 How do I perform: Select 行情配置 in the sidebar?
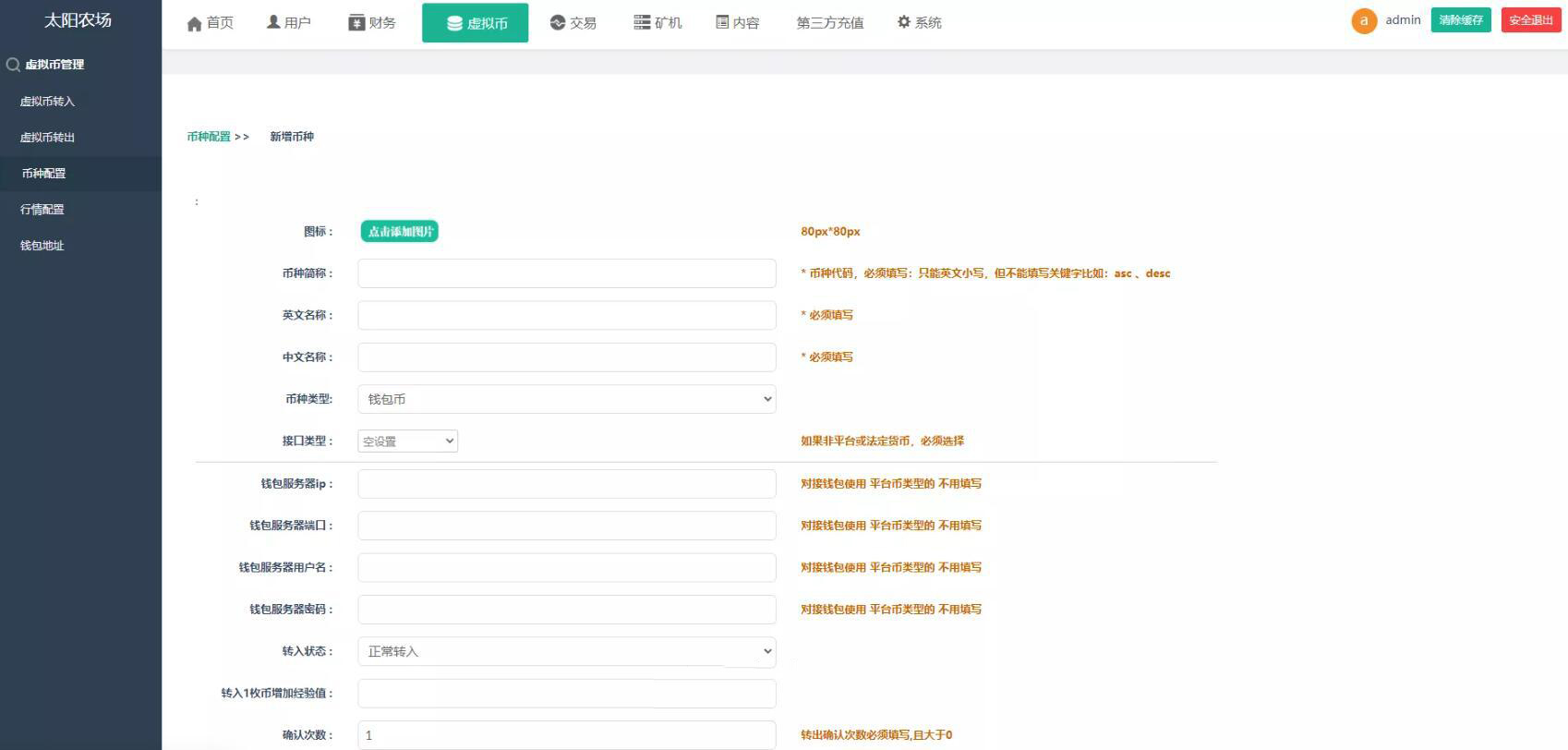click(x=42, y=210)
